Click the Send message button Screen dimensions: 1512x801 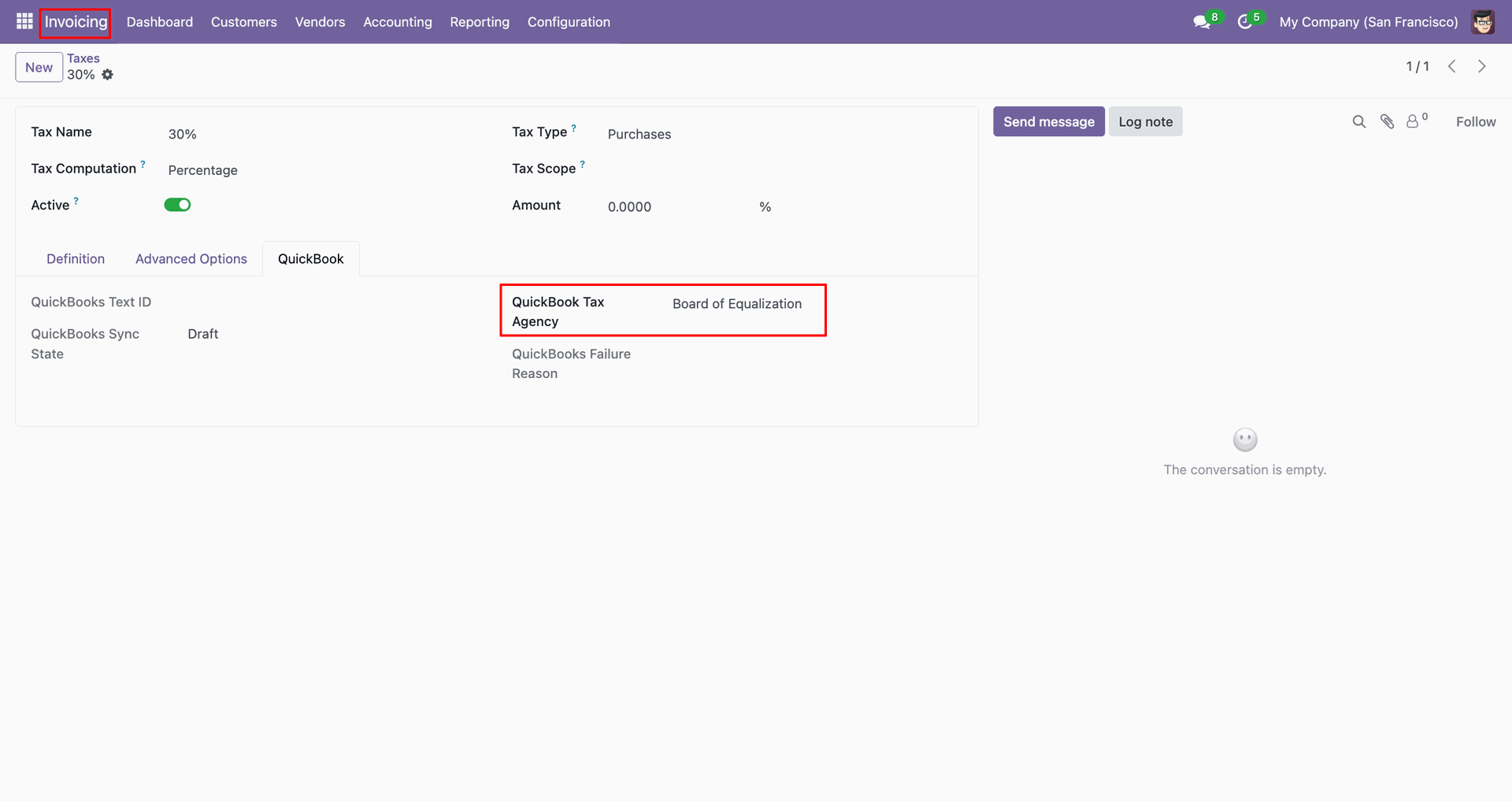point(1048,122)
